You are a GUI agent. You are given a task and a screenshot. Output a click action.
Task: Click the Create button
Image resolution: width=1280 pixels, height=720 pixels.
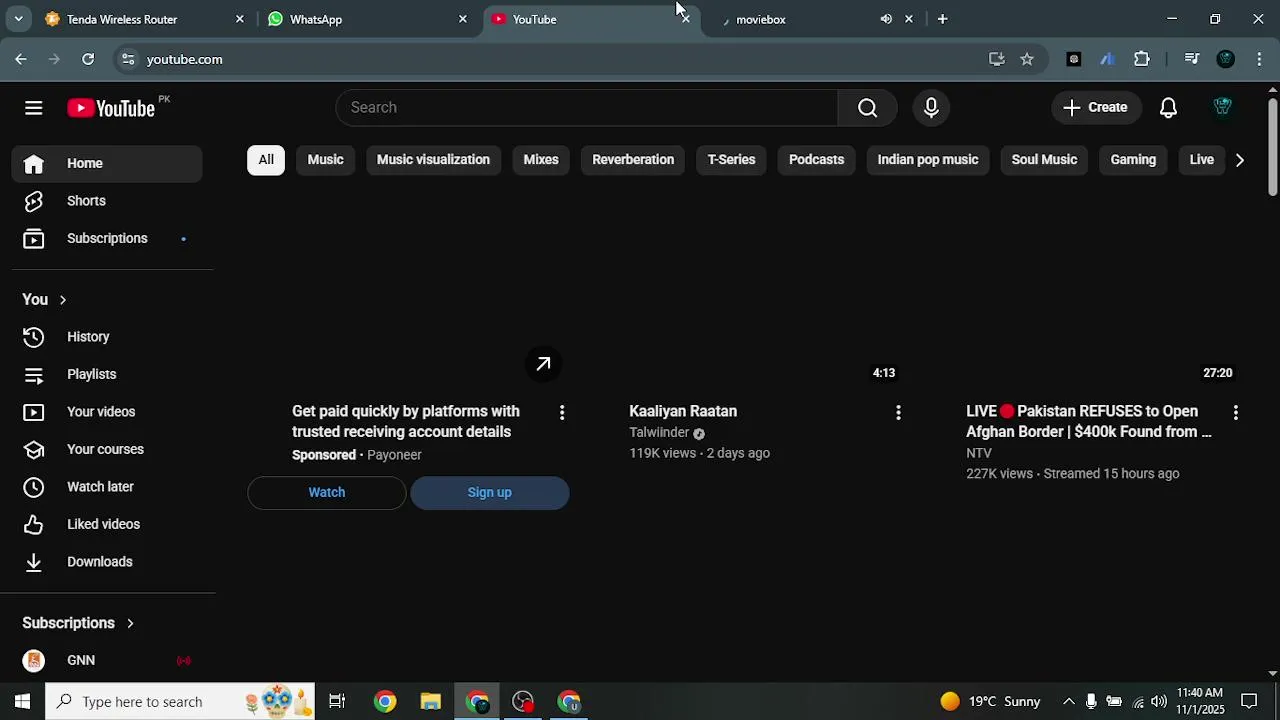[x=1096, y=108]
